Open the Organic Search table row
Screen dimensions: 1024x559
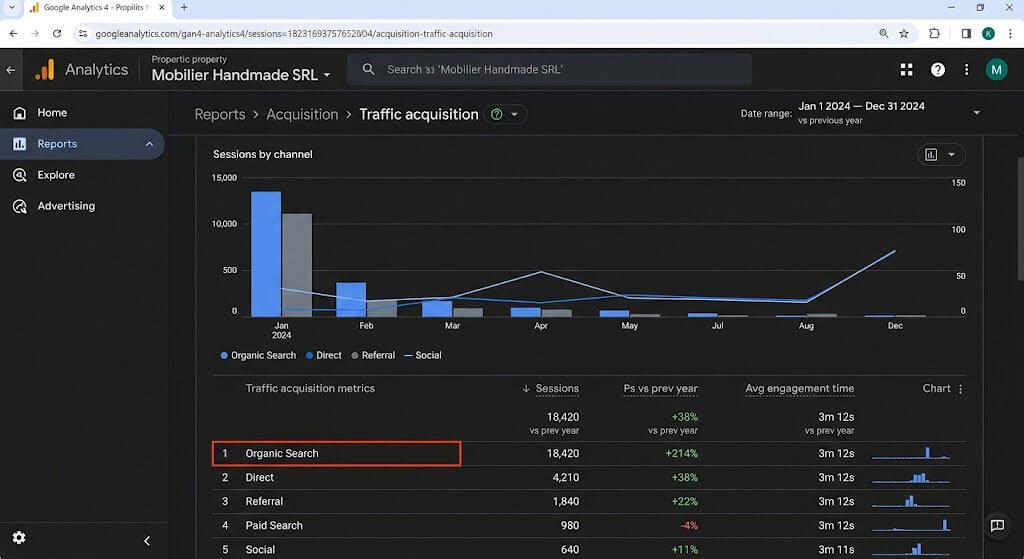pyautogui.click(x=589, y=453)
